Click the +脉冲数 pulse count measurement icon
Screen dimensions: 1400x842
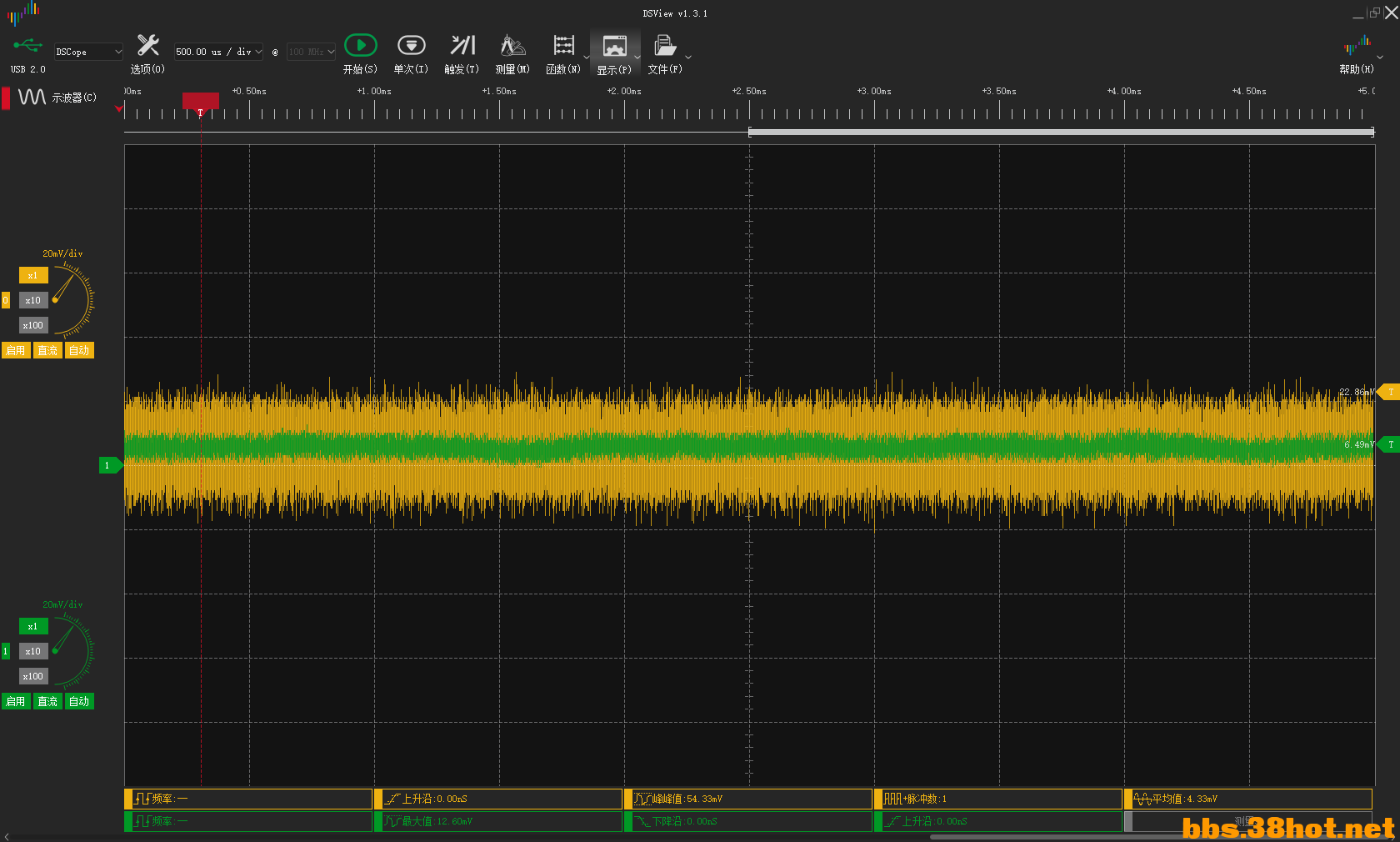(x=892, y=799)
